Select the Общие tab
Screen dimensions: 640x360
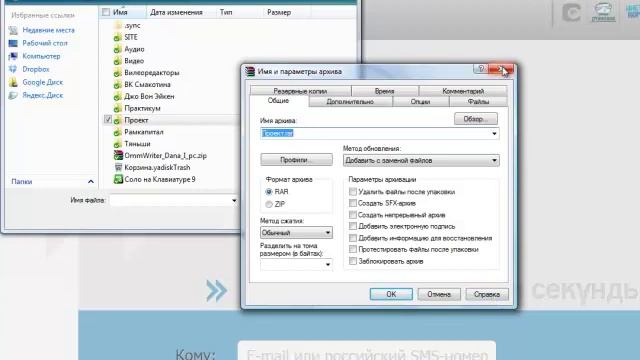point(278,101)
